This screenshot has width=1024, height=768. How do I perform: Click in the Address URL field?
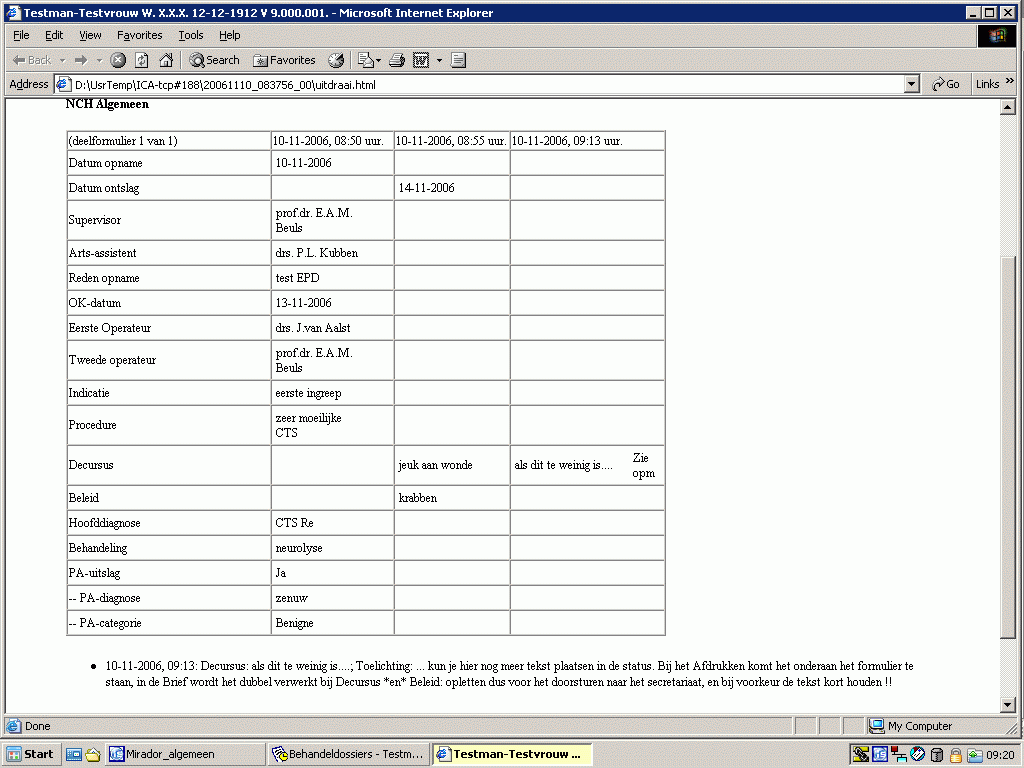pos(480,85)
